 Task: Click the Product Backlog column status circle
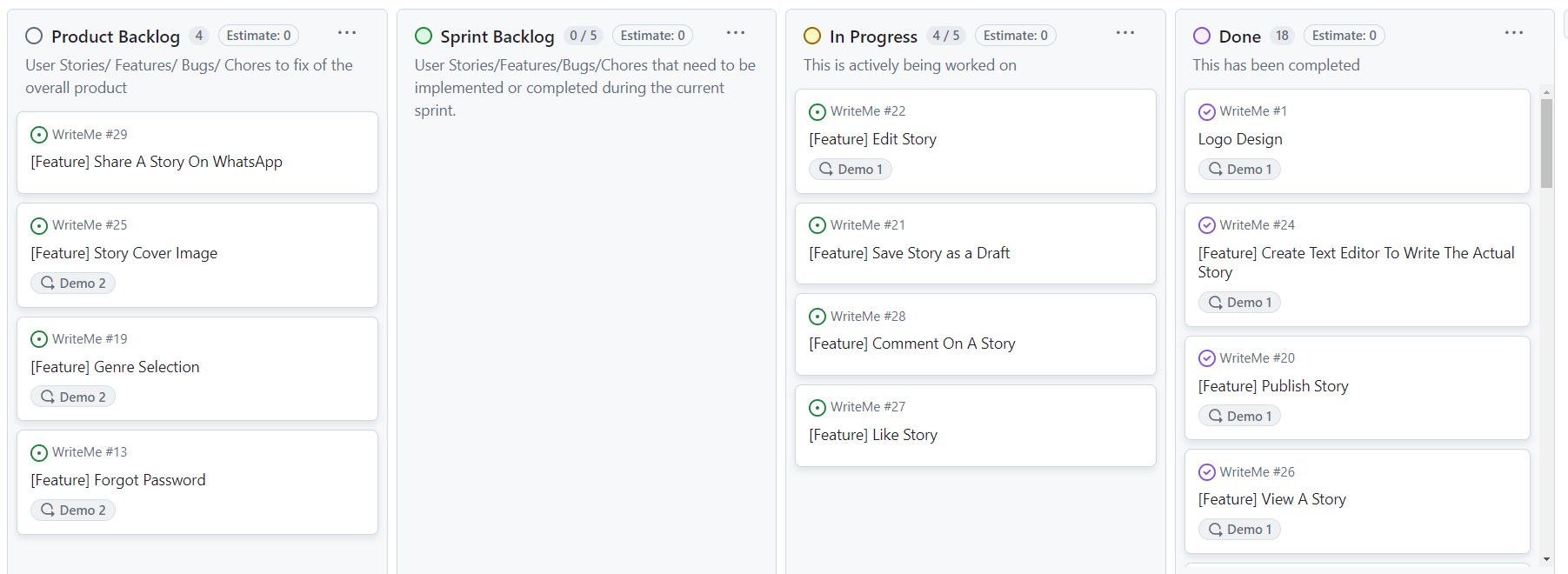34,36
